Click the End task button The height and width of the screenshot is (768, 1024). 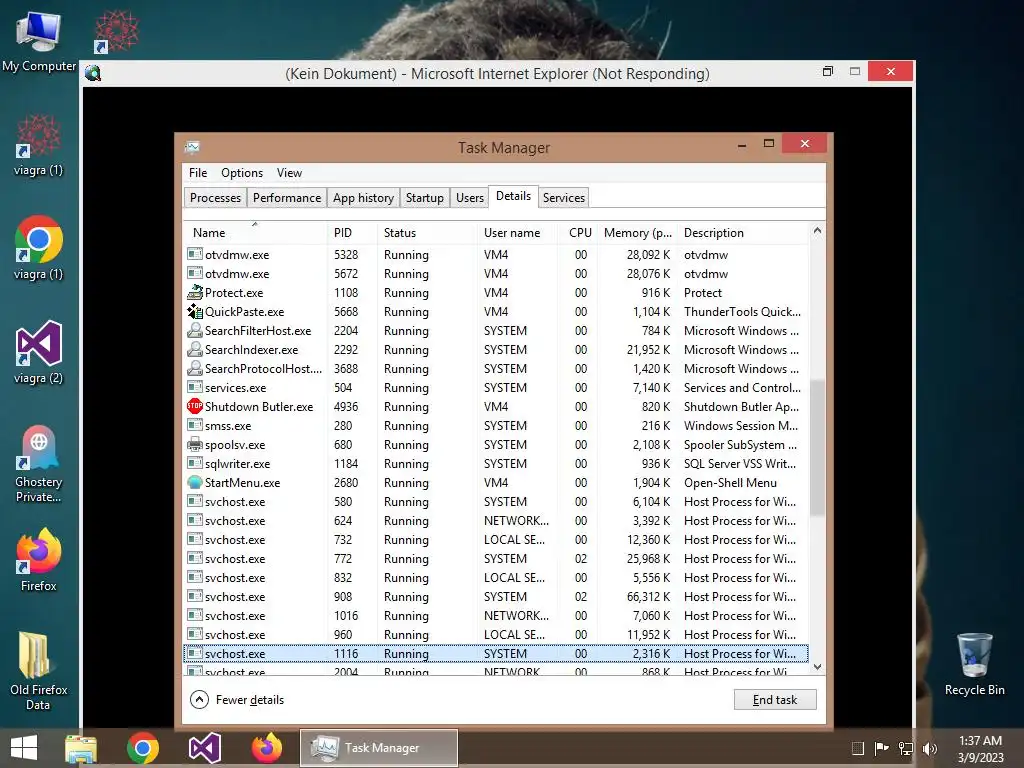[x=775, y=699]
